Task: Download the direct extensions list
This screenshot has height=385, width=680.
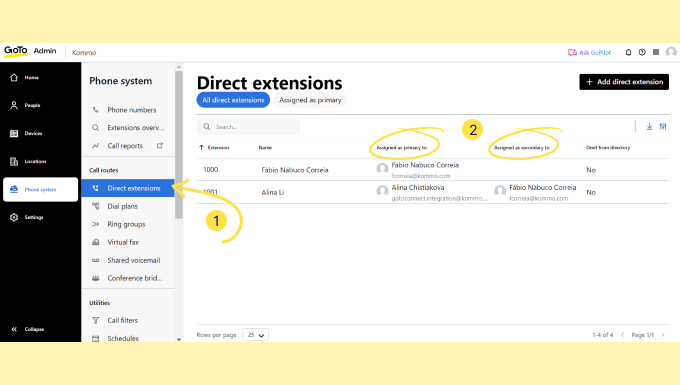Action: pos(649,127)
